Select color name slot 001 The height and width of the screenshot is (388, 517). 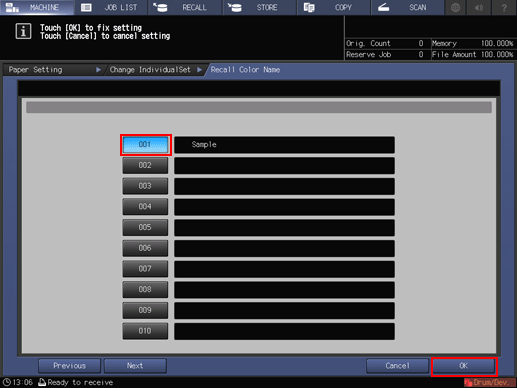(145, 145)
